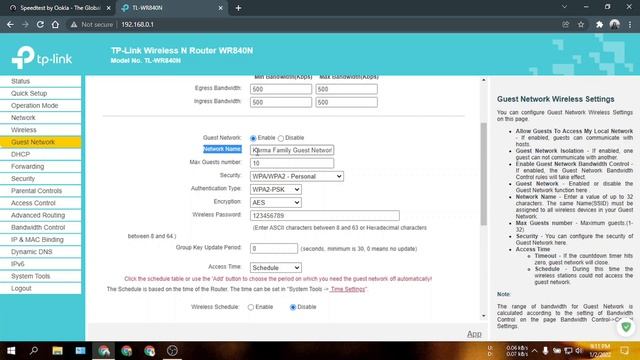The image size is (640, 360).
Task: Open the Forwarding menu item
Action: click(40, 167)
